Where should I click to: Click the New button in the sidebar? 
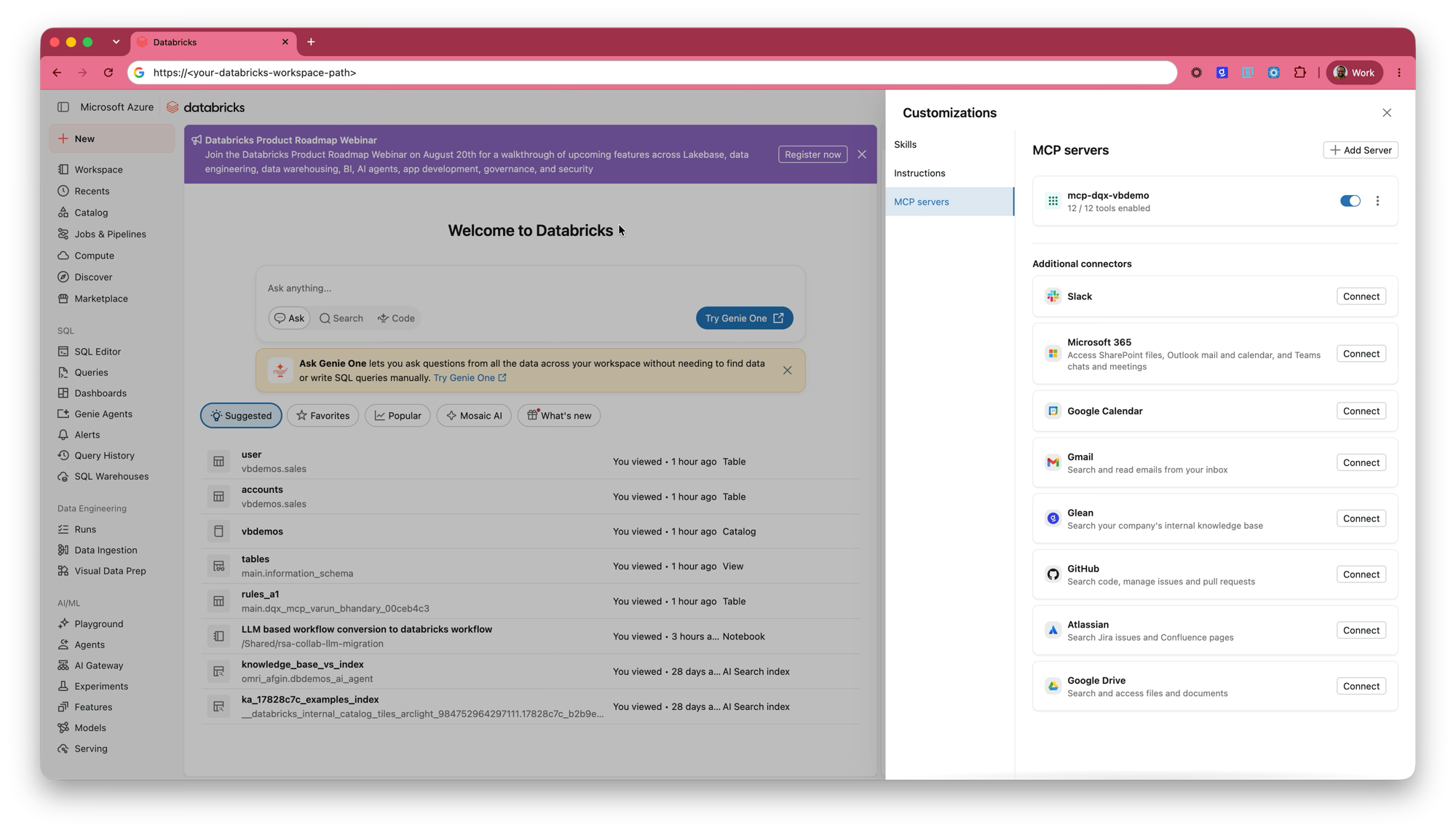[x=112, y=138]
